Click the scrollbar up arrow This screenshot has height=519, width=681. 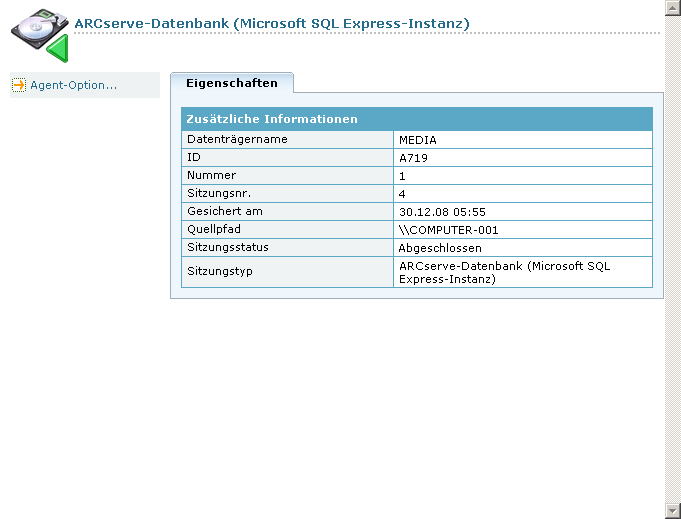click(673, 8)
